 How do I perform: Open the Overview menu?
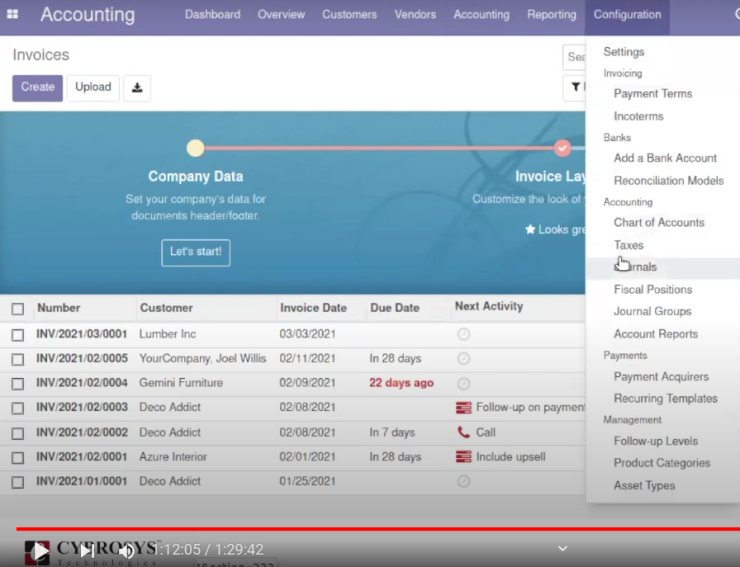[281, 15]
